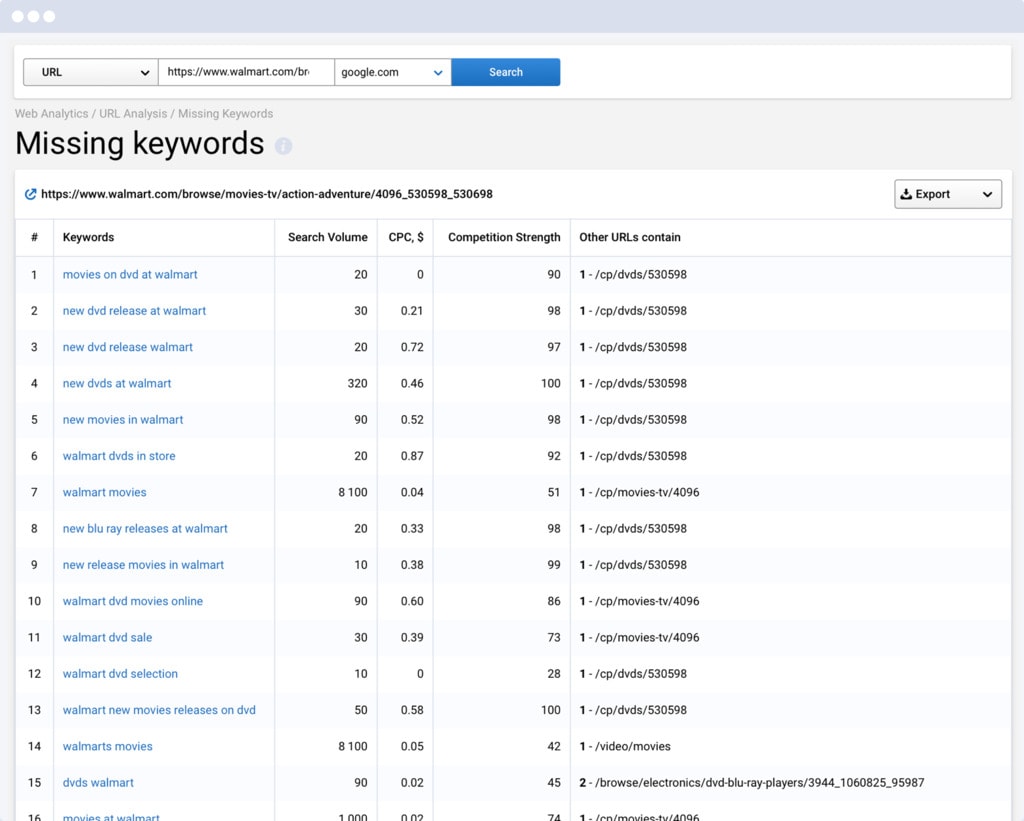Sort by Keywords column header

88,237
